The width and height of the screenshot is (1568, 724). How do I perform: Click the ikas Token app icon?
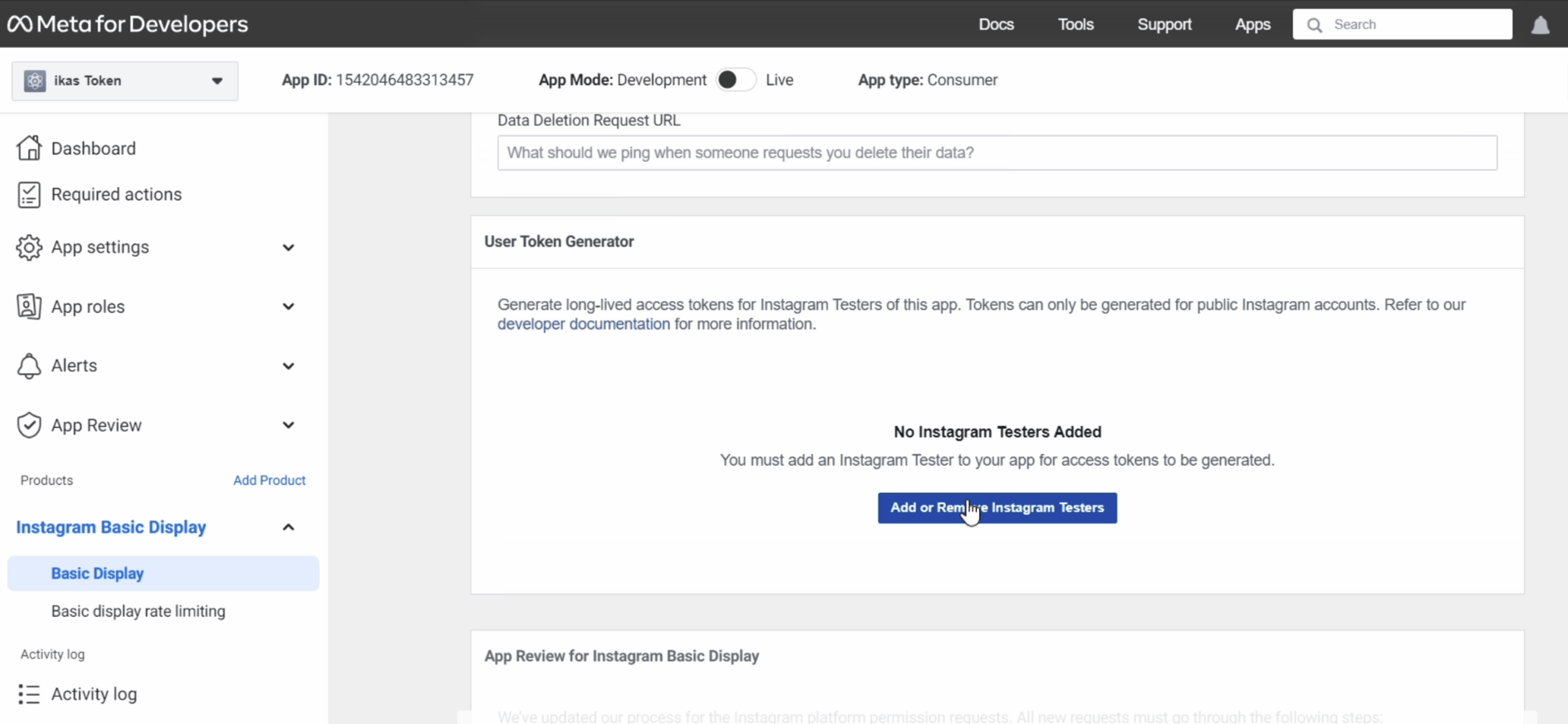[33, 81]
